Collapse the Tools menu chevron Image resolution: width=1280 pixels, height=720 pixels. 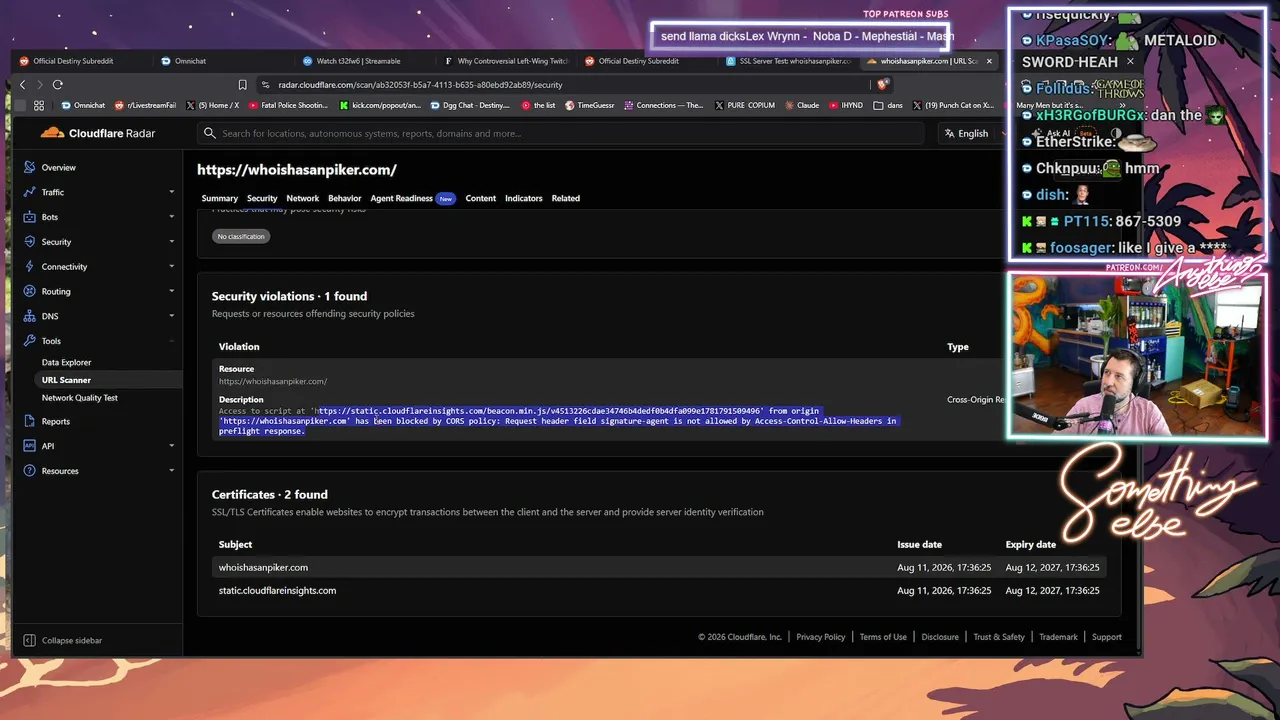click(x=172, y=341)
